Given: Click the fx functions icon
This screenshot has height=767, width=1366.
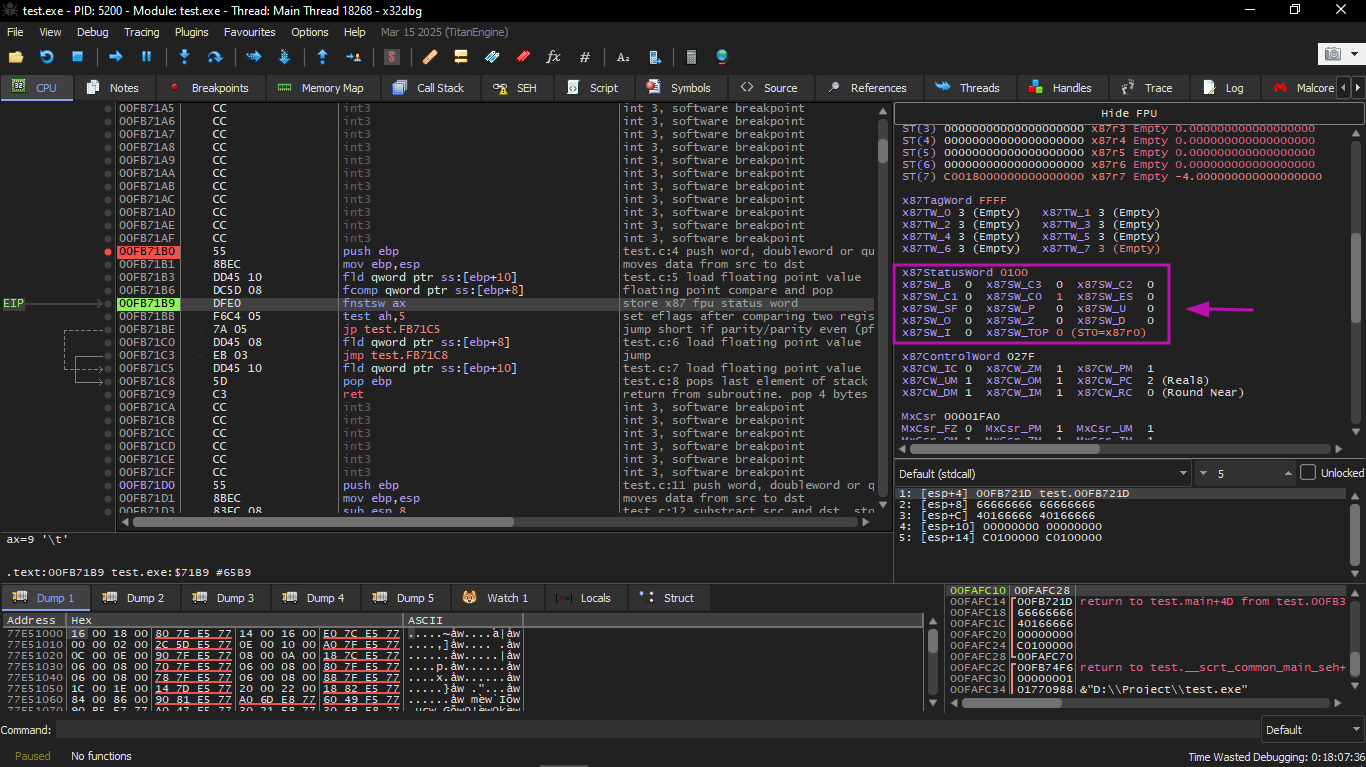Looking at the screenshot, I should pyautogui.click(x=553, y=57).
